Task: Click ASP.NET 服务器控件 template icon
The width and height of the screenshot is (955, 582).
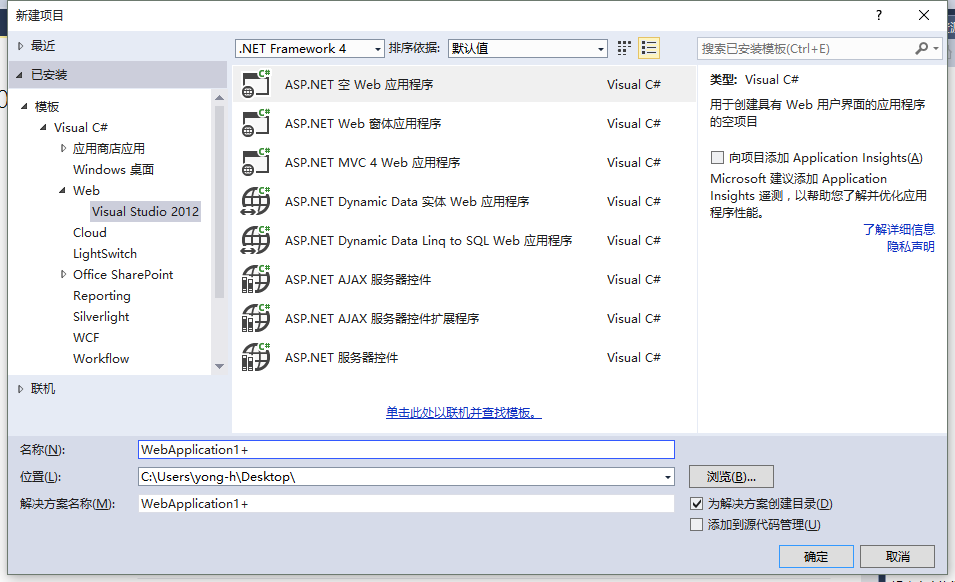Action: [x=256, y=357]
